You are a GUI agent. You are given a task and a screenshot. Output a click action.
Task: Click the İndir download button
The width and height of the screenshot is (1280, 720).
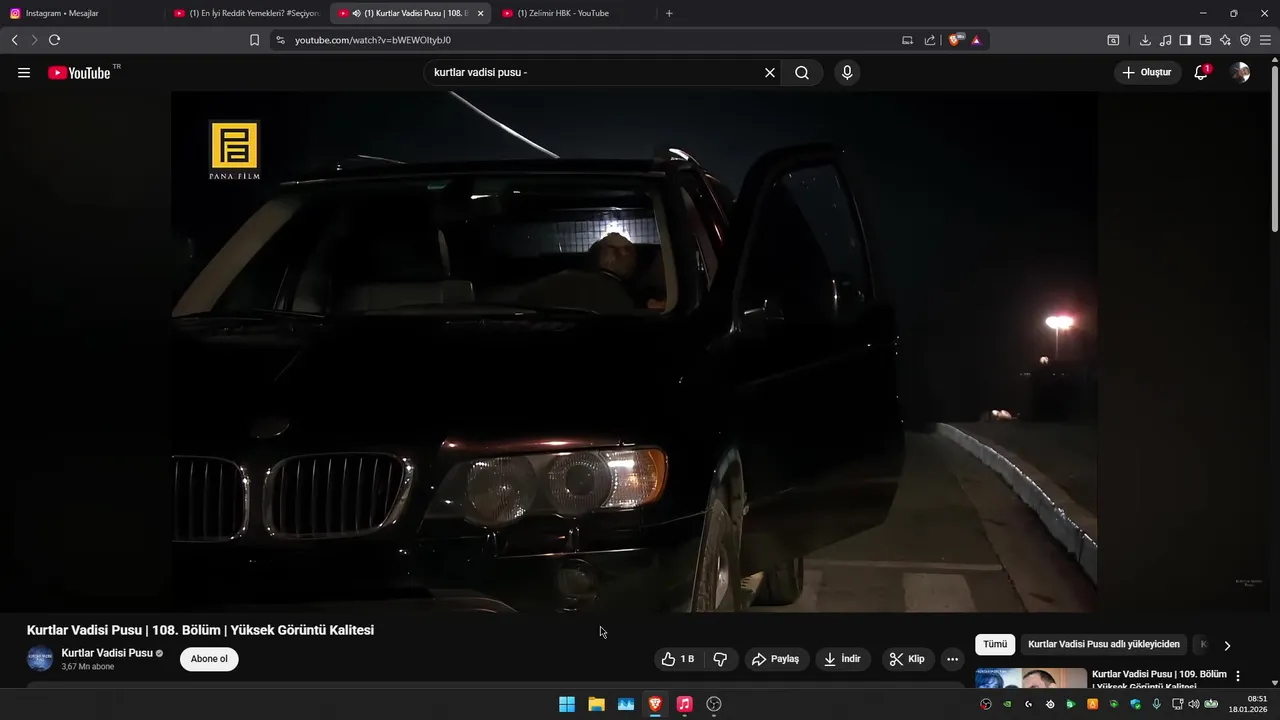coord(843,659)
